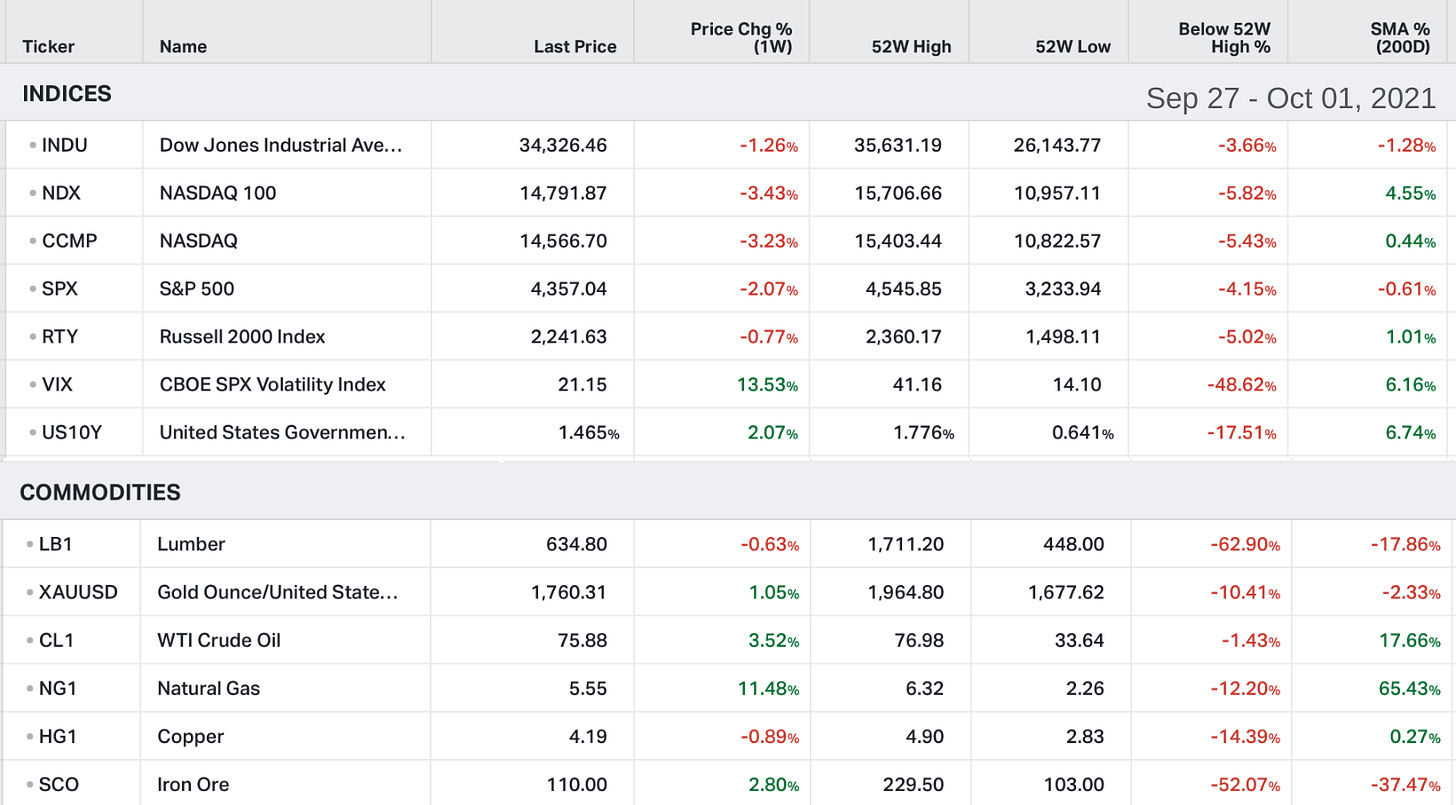Select the gray dot beside LB1 ticker
The image size is (1456, 805).
(31, 545)
